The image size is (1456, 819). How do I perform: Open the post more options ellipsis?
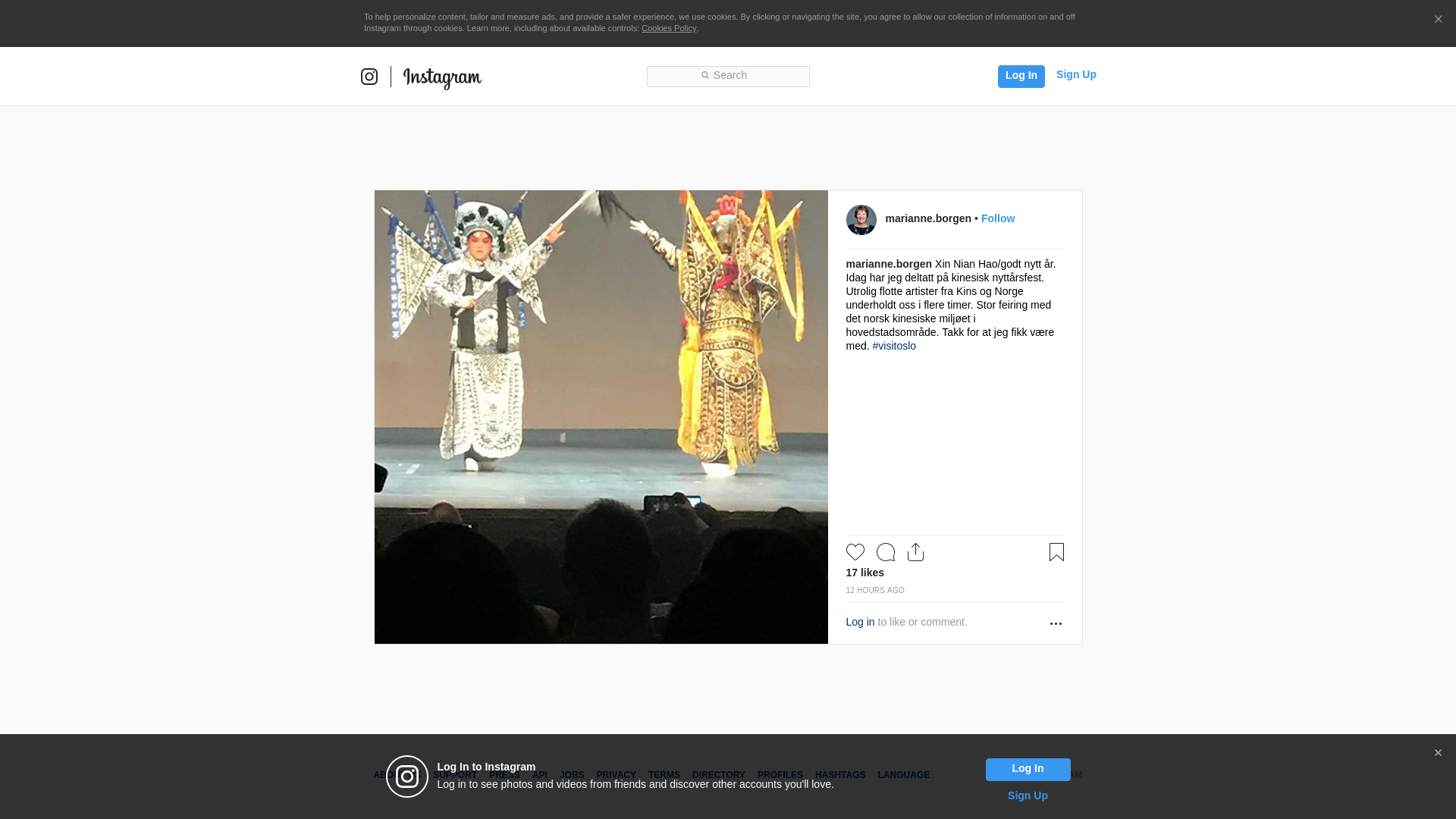[x=1056, y=623]
